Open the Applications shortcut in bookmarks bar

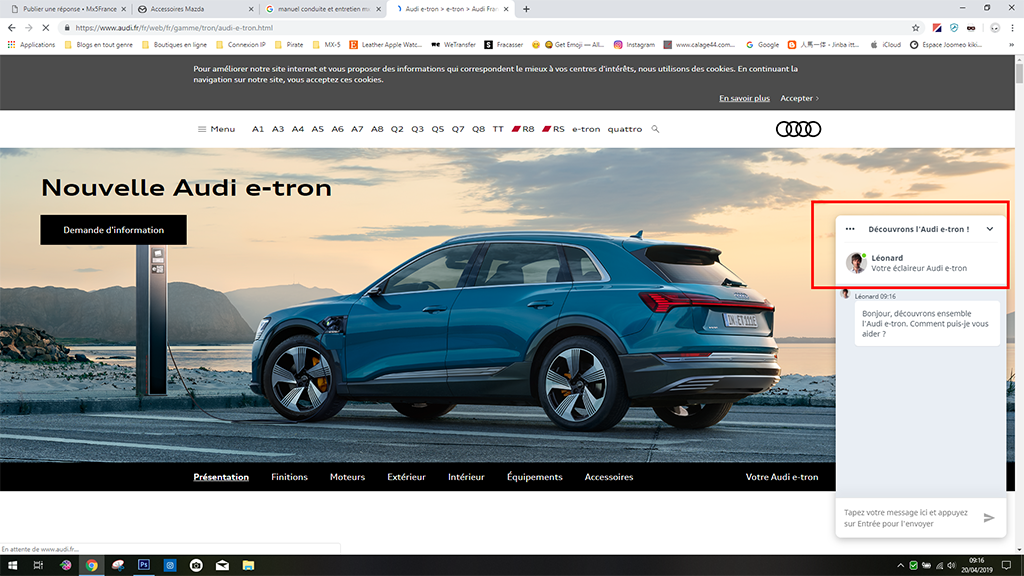click(x=31, y=45)
